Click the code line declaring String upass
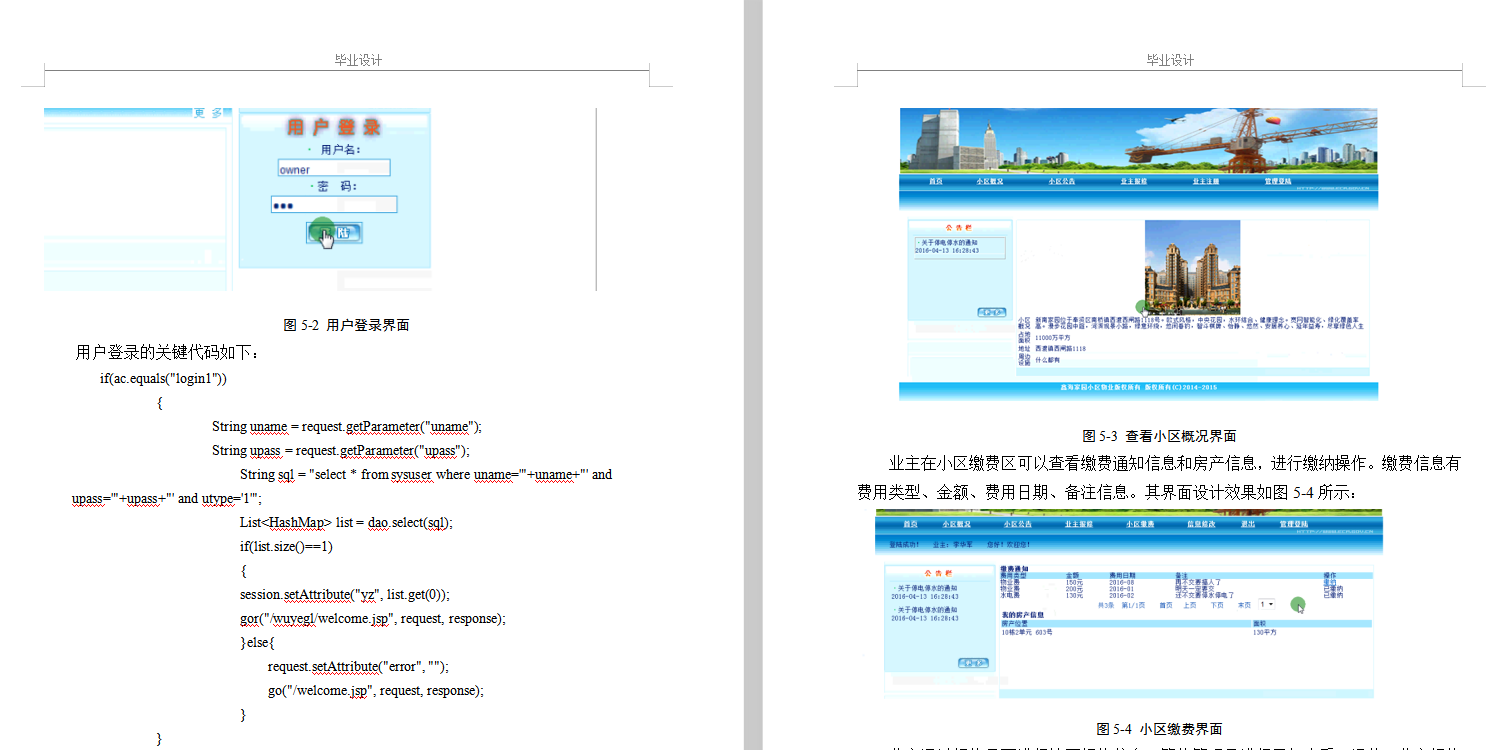This screenshot has width=1495, height=750. (340, 450)
